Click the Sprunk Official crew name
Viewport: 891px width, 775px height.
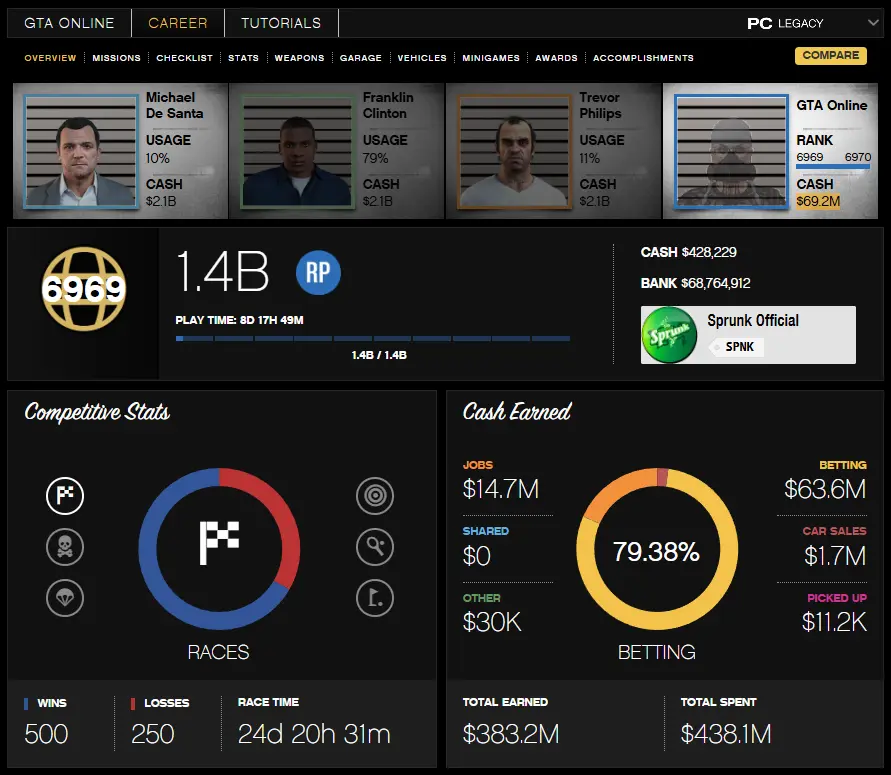[x=753, y=320]
